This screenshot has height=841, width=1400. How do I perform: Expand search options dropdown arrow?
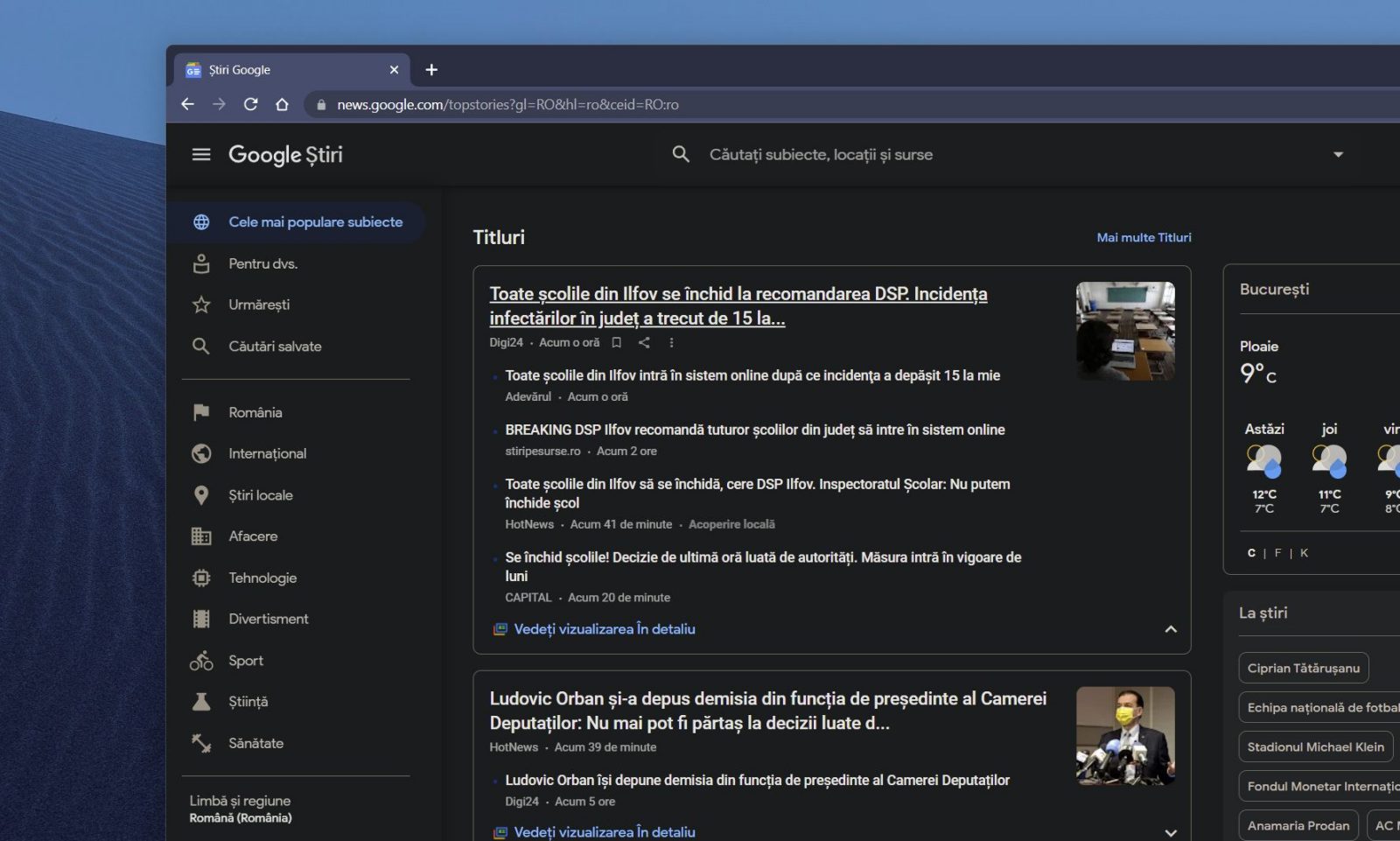1338,155
